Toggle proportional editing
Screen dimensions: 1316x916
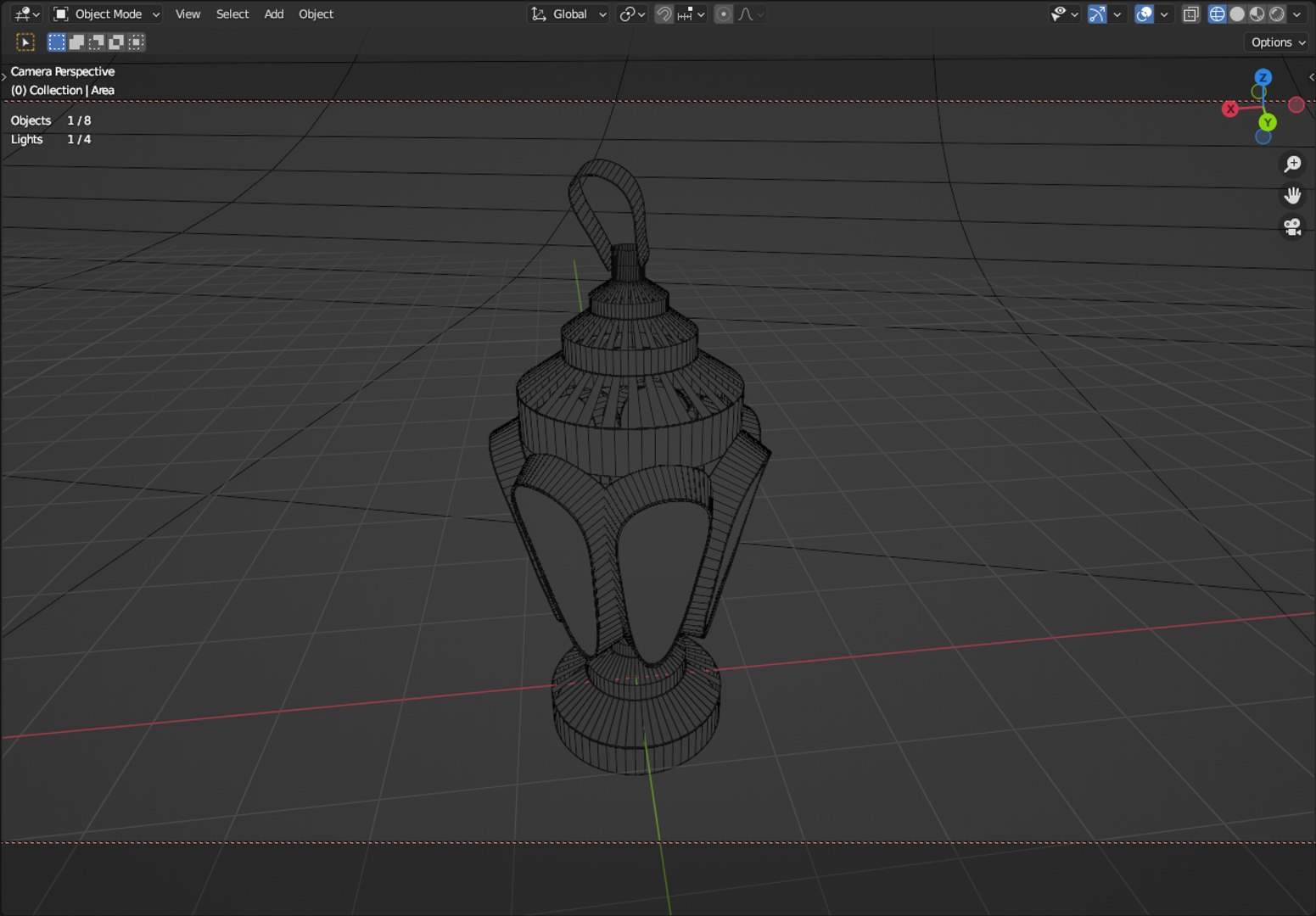723,14
